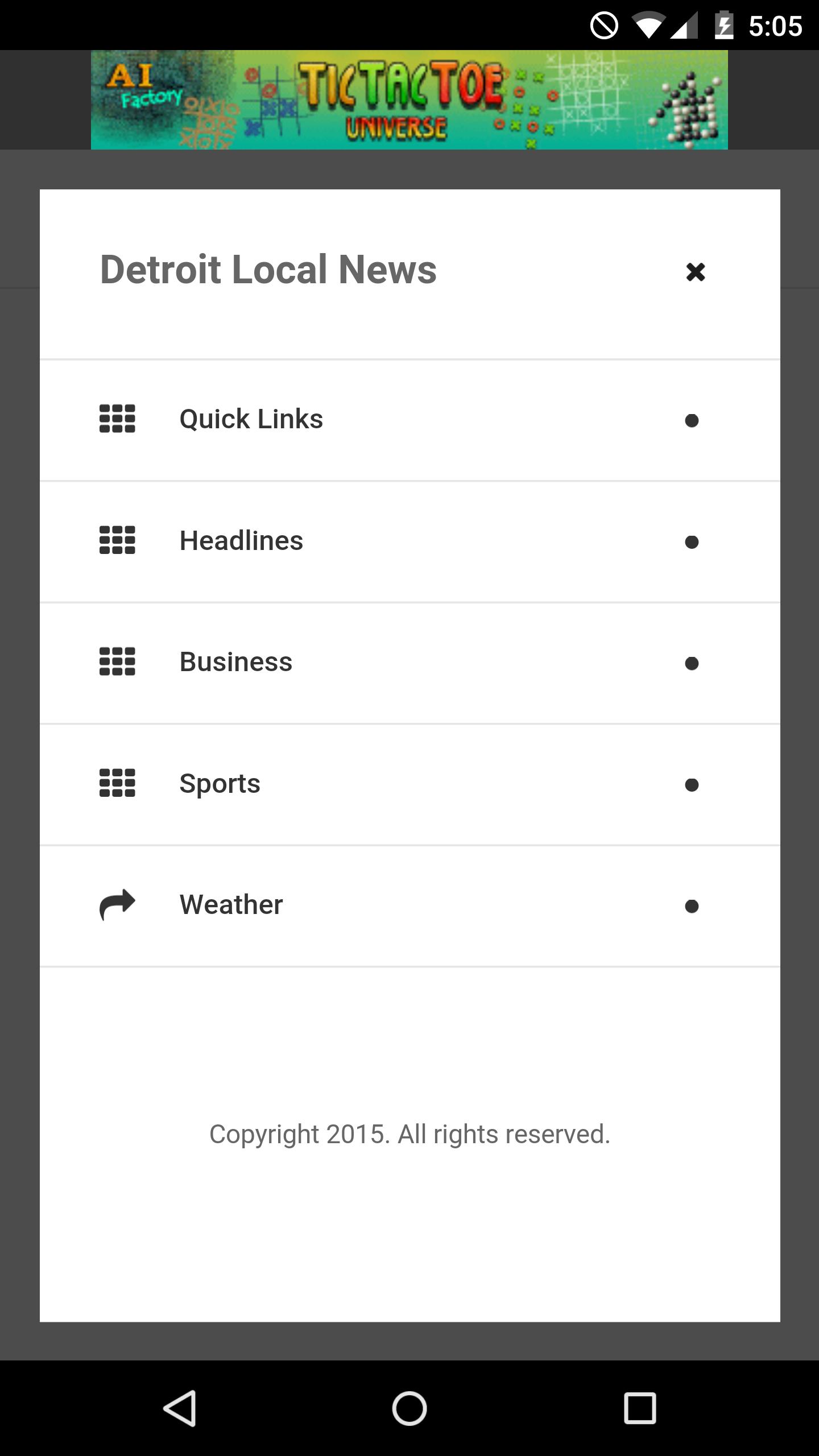Open the TicTacToe Universe ad banner
Viewport: 819px width, 1456px height.
click(409, 100)
